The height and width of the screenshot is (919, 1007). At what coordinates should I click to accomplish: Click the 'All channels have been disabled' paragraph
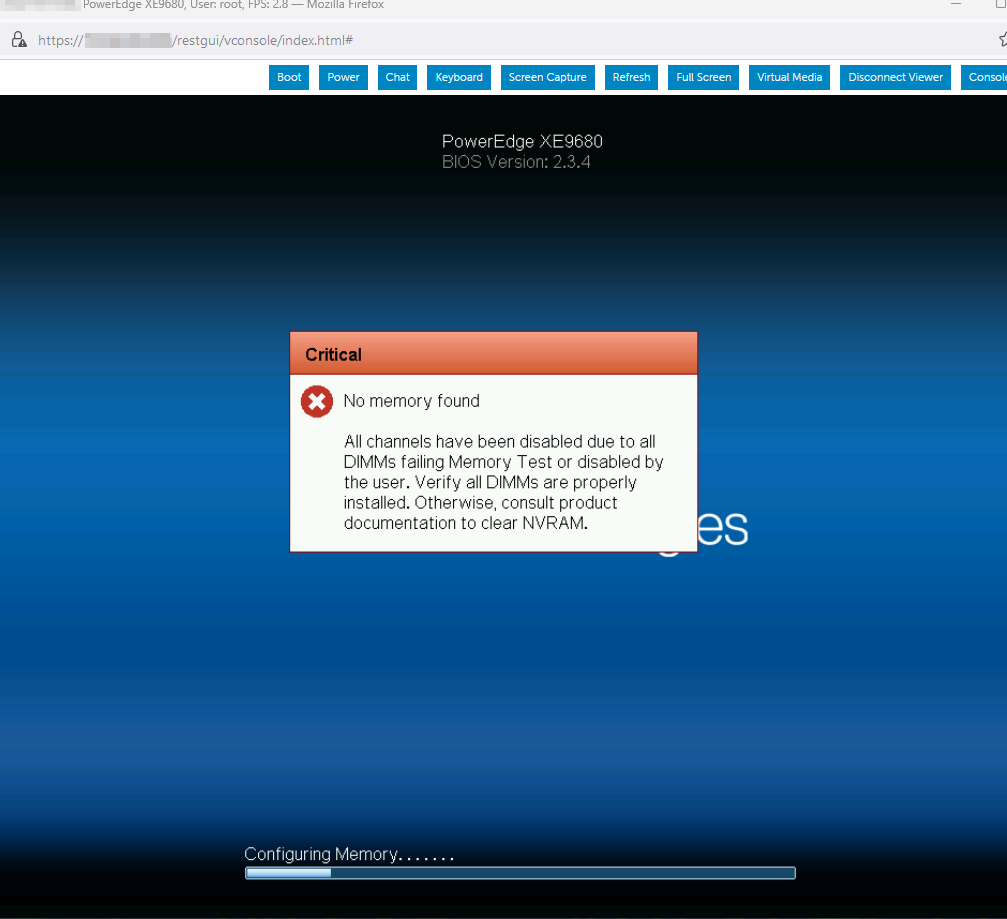(503, 482)
